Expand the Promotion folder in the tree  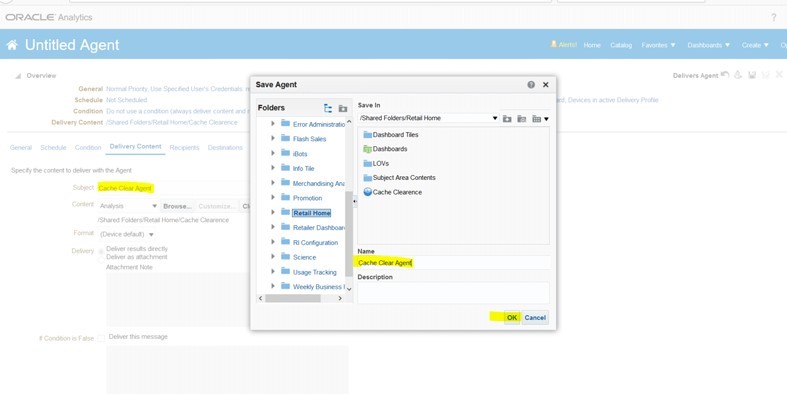273,197
